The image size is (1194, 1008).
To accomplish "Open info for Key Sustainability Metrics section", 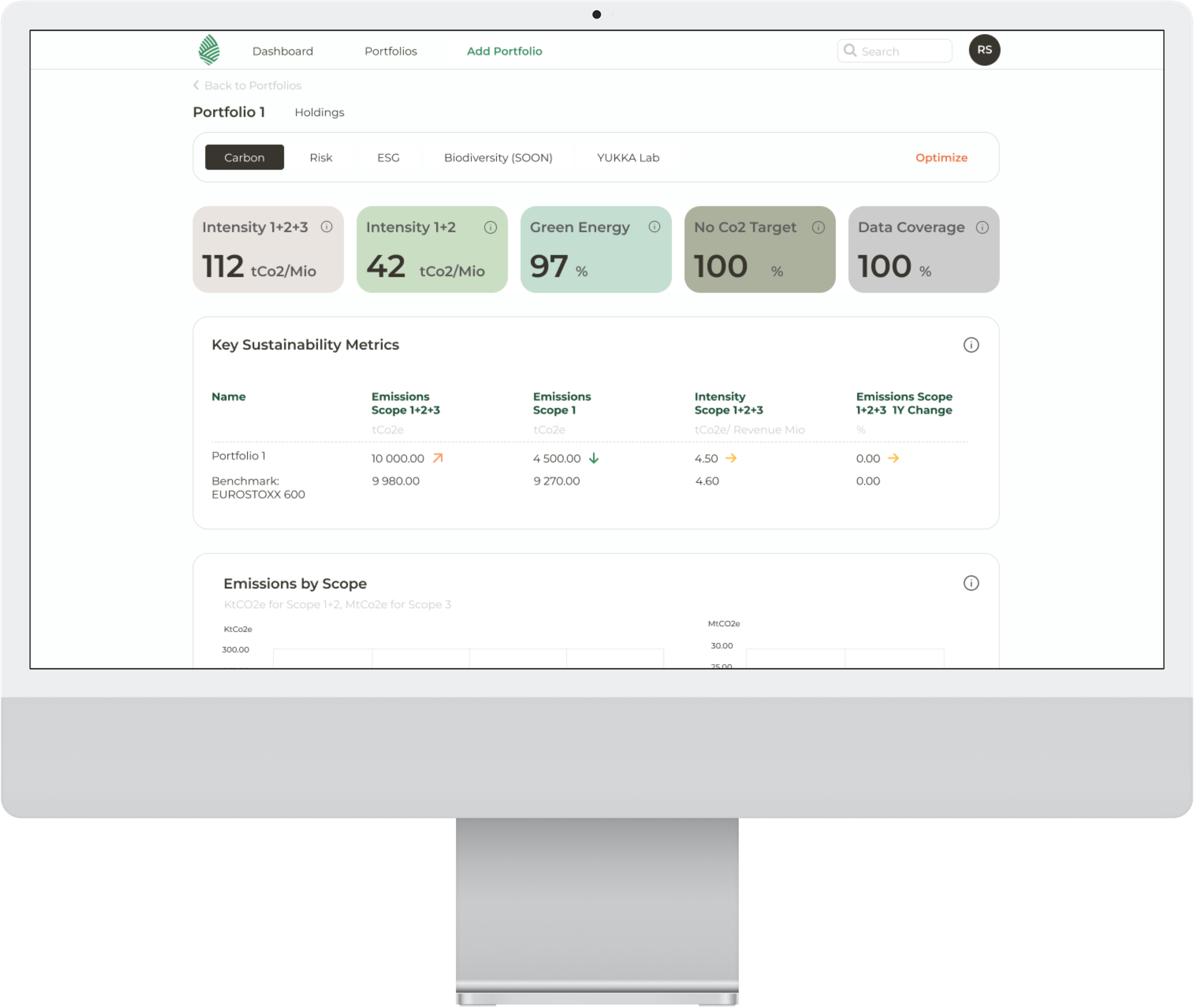I will (971, 345).
